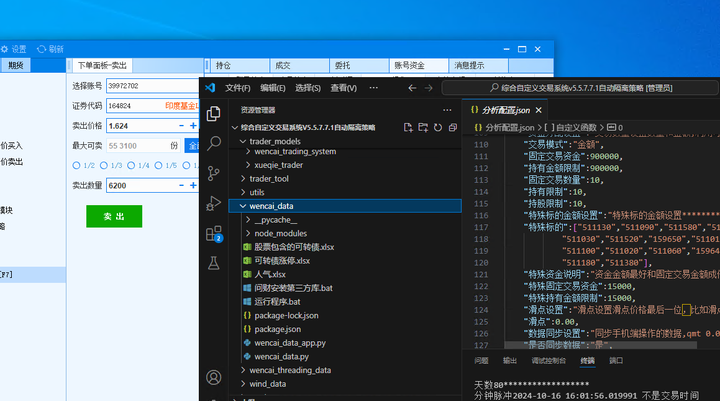Select the 1/5 quantity radio button
720x401 pixels.
point(158,165)
